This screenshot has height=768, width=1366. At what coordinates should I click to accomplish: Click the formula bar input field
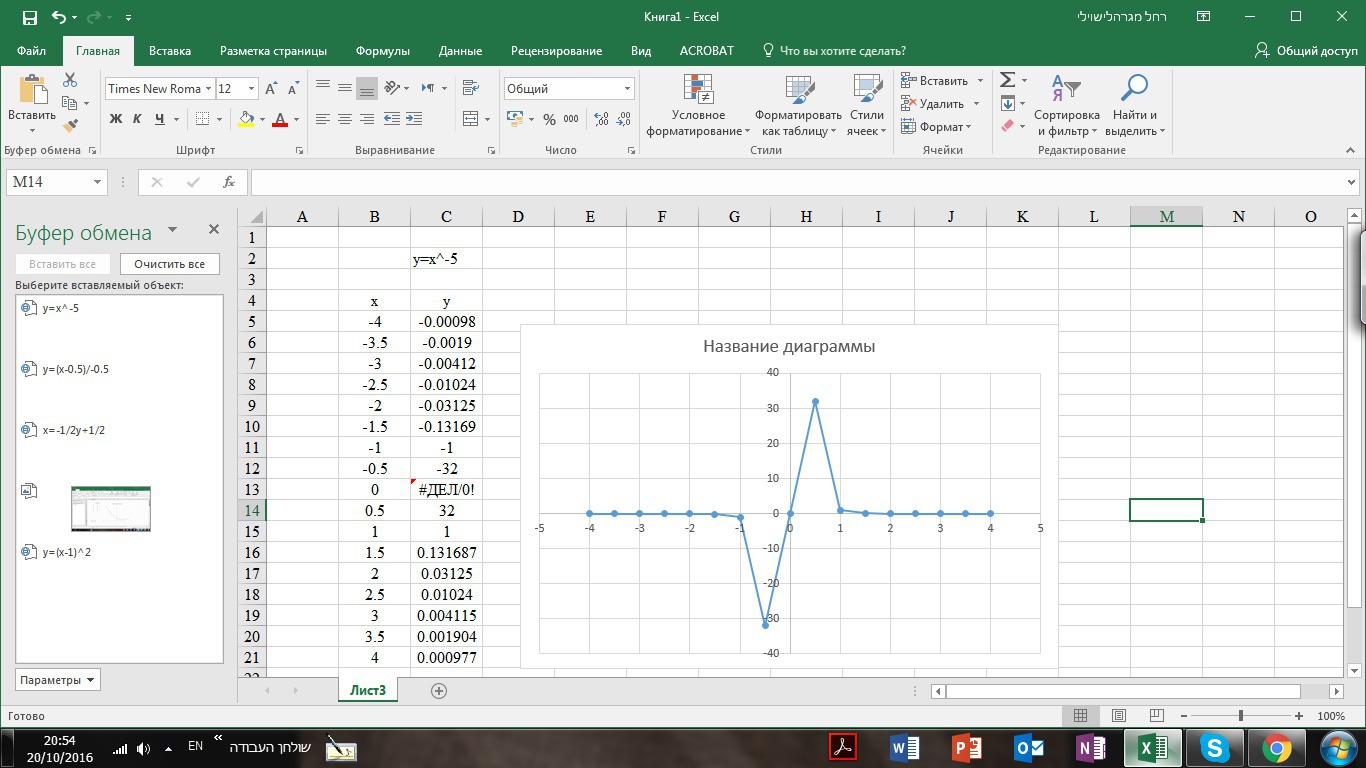coord(800,182)
